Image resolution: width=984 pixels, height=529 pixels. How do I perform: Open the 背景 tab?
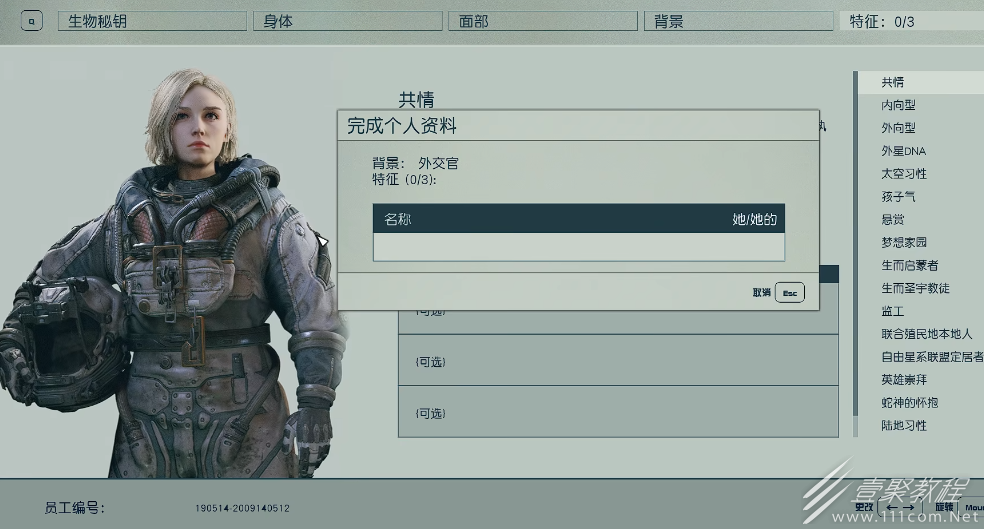(x=739, y=21)
